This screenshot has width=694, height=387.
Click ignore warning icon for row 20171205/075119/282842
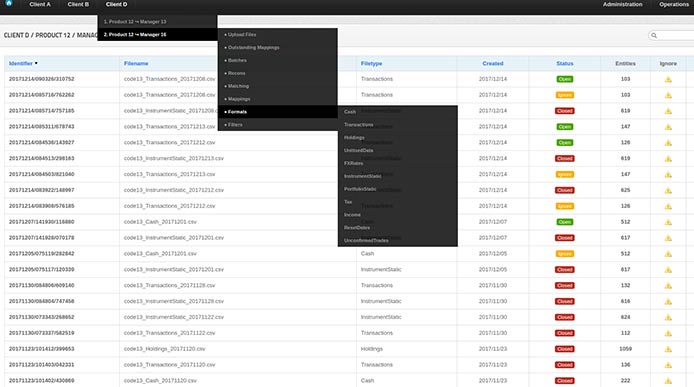(668, 254)
